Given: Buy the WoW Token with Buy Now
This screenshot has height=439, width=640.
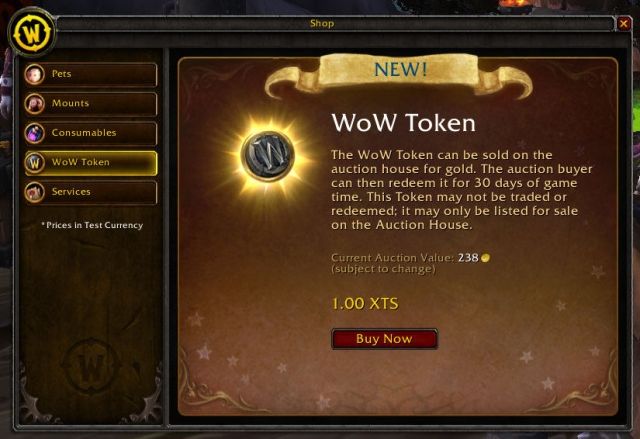Looking at the screenshot, I should tap(384, 339).
